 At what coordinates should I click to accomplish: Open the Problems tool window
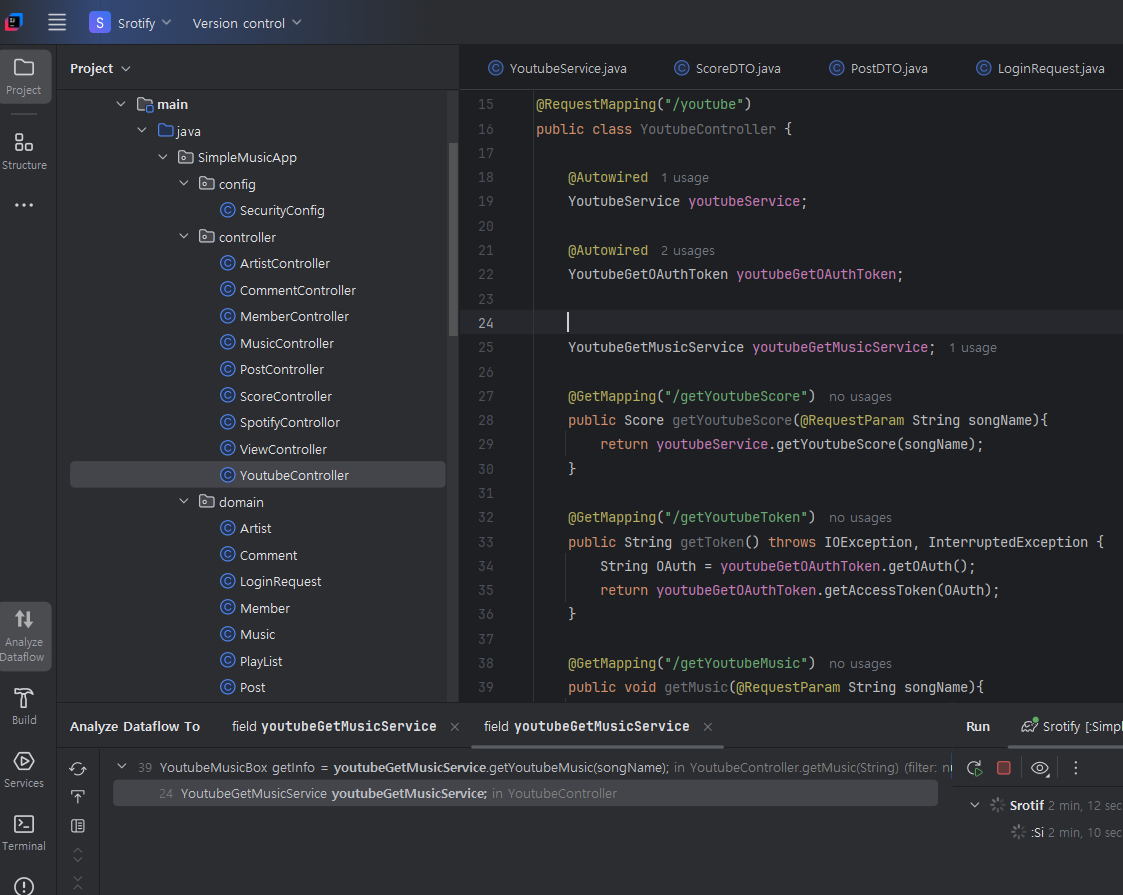click(24, 886)
